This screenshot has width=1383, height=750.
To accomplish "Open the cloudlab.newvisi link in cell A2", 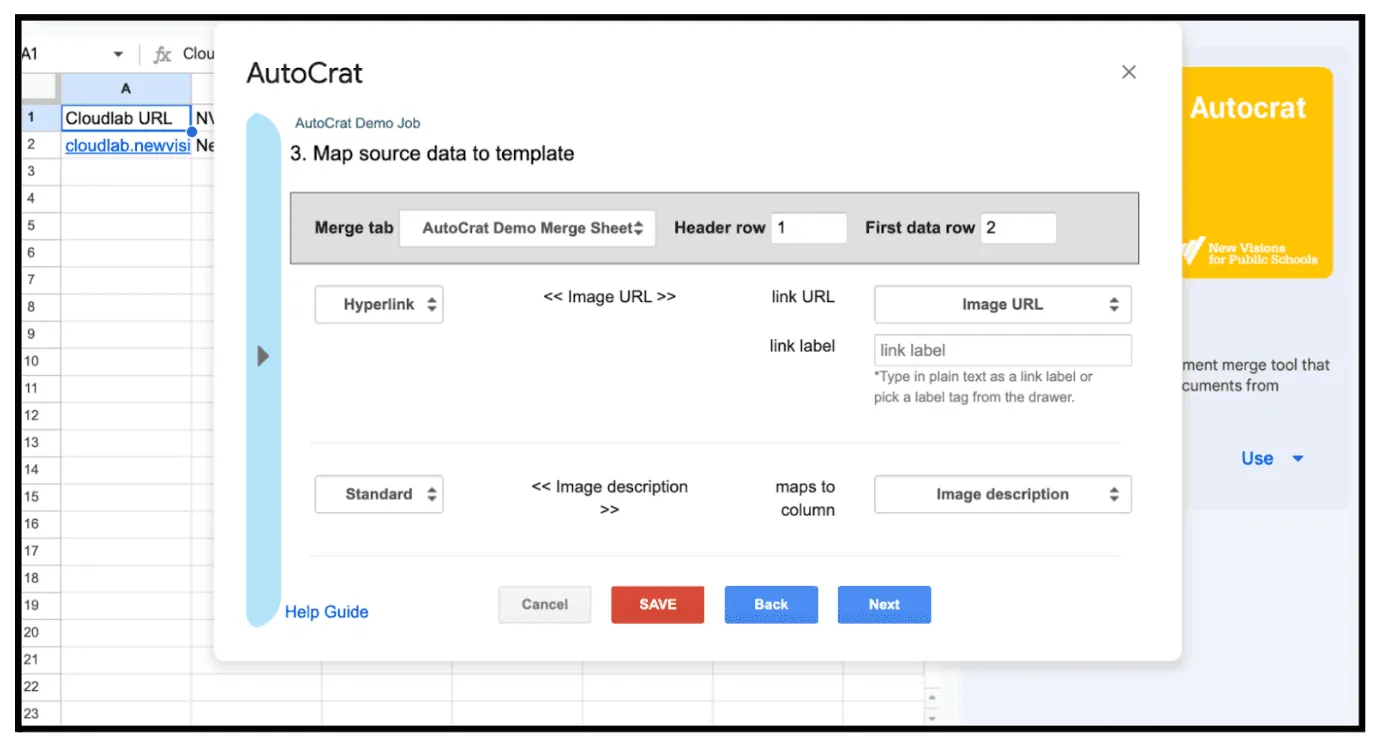I will coord(127,146).
